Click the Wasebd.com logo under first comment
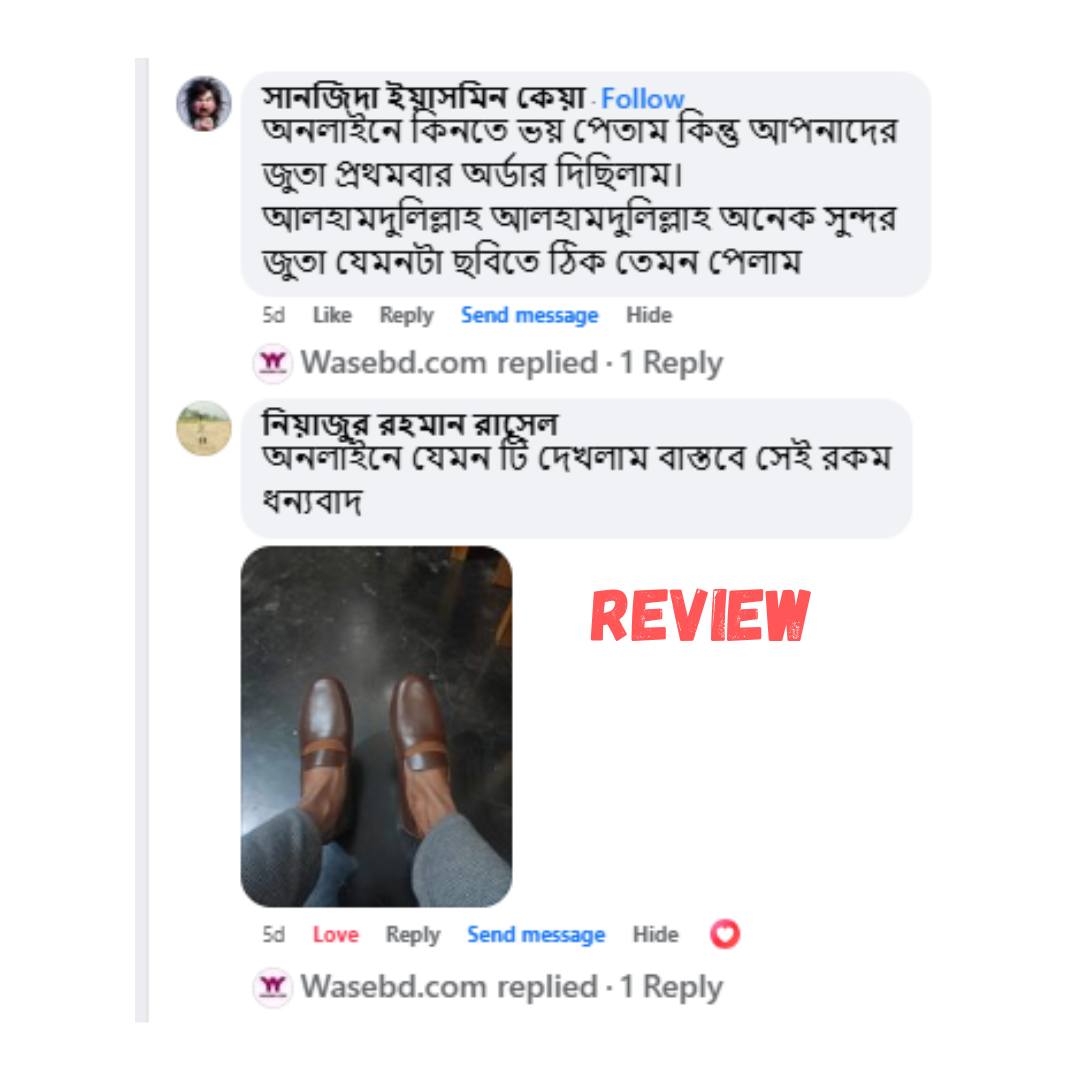The height and width of the screenshot is (1080, 1080). coord(273,363)
